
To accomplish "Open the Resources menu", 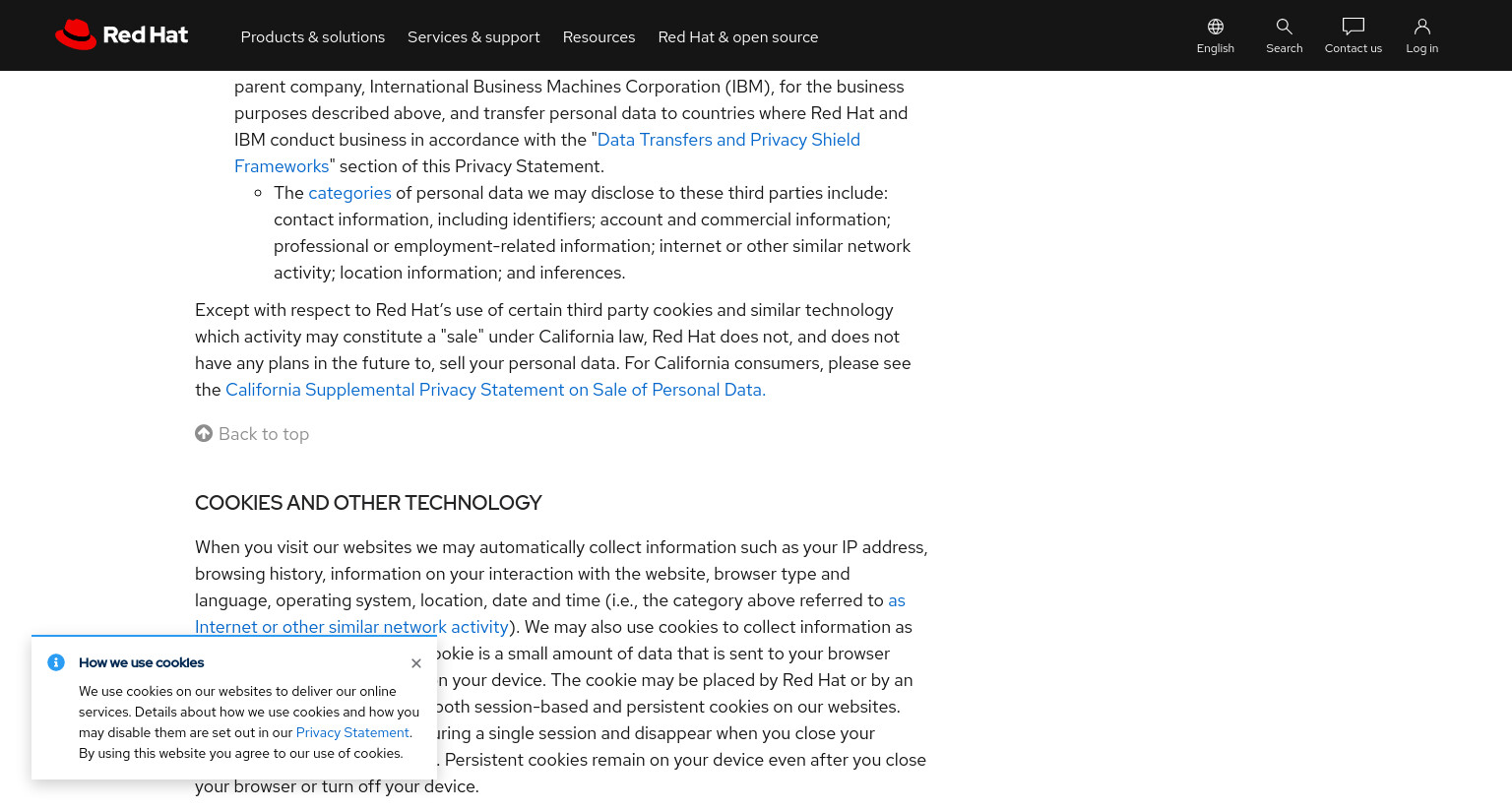I will pos(598,36).
